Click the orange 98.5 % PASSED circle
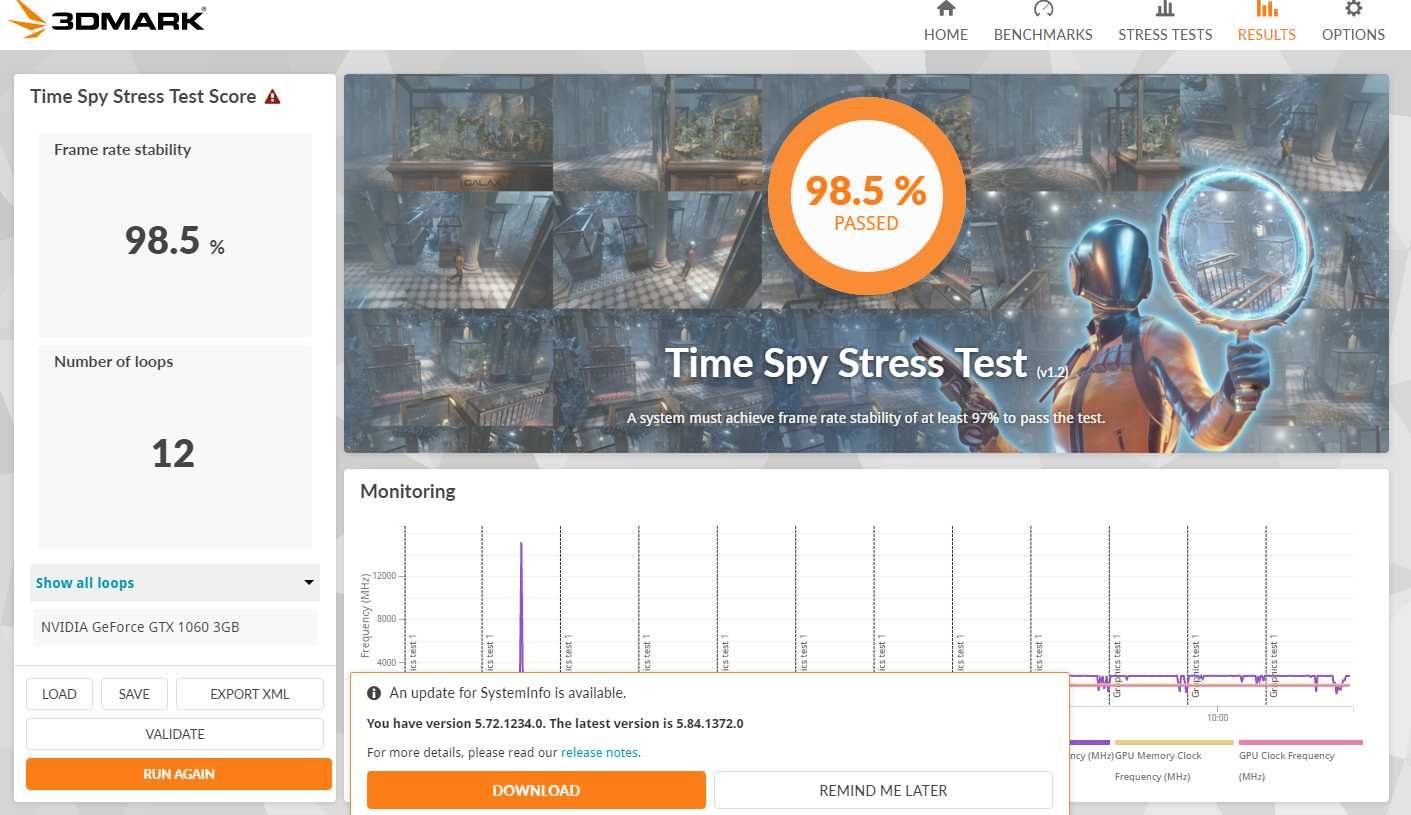This screenshot has width=1411, height=815. [866, 194]
